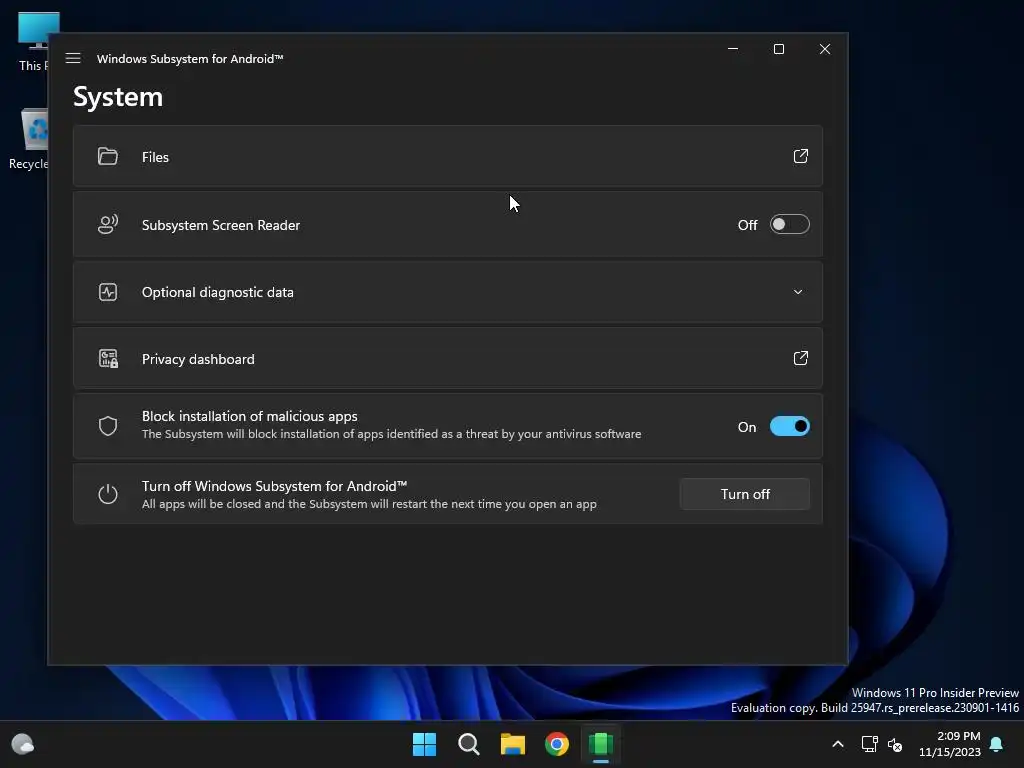This screenshot has height=768, width=1024.
Task: Click the Turn off button
Action: coord(744,494)
